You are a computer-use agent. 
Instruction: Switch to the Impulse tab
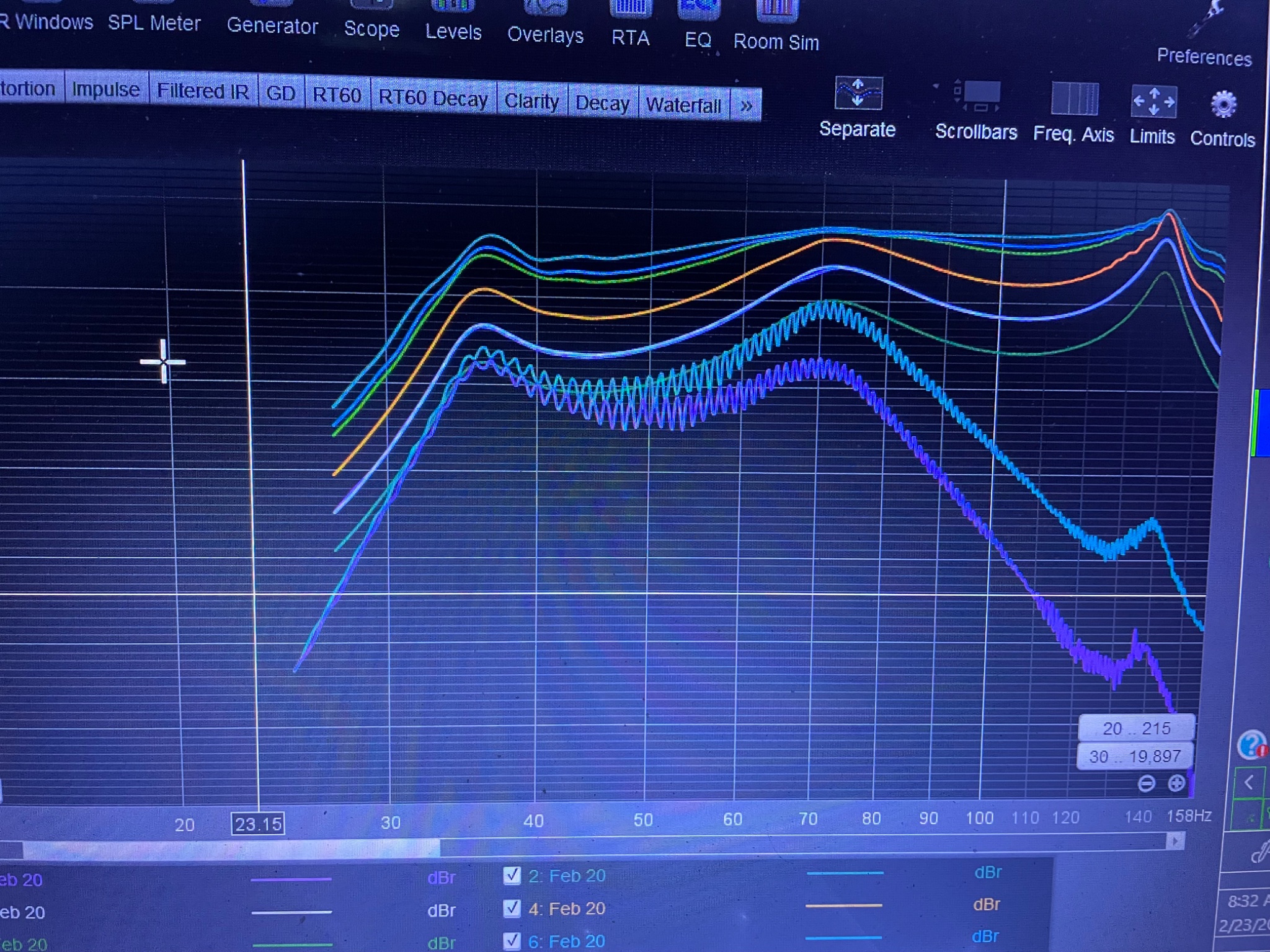(x=105, y=90)
